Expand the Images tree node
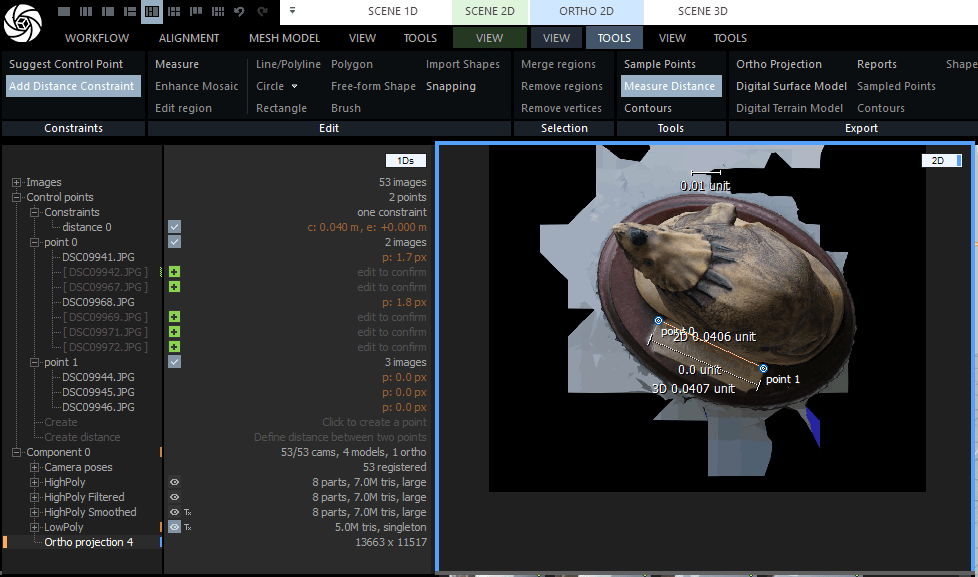The width and height of the screenshot is (978, 577). tap(16, 182)
